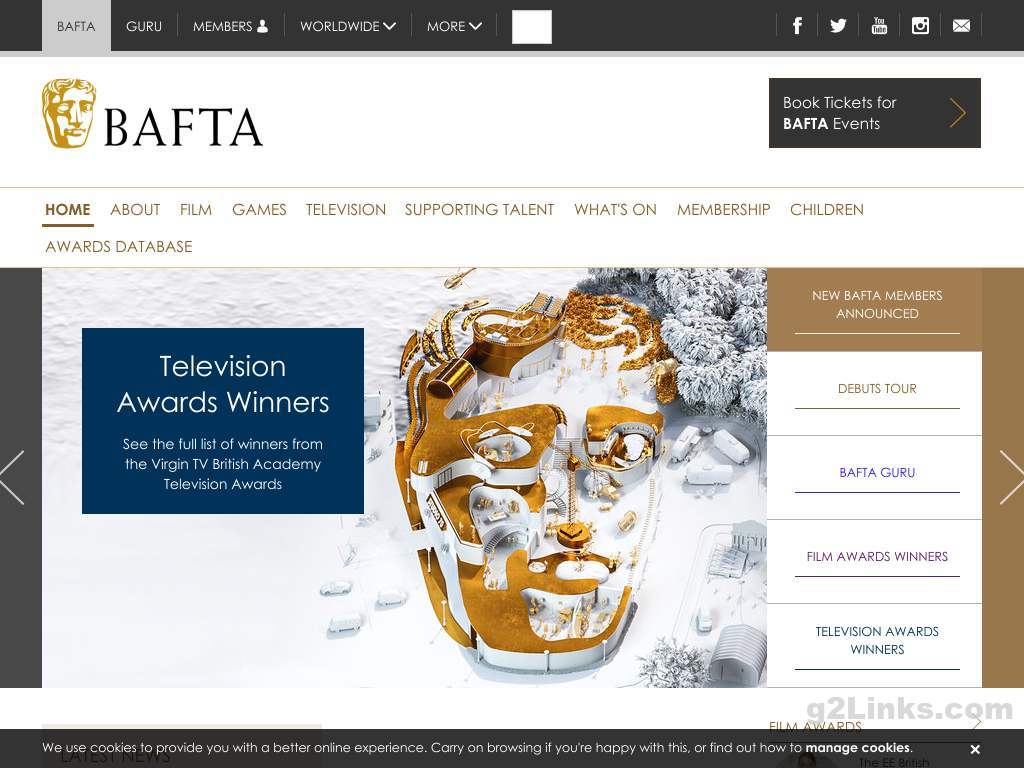This screenshot has height=768, width=1024.
Task: Open BAFTA Instagram icon
Action: pyautogui.click(x=920, y=26)
